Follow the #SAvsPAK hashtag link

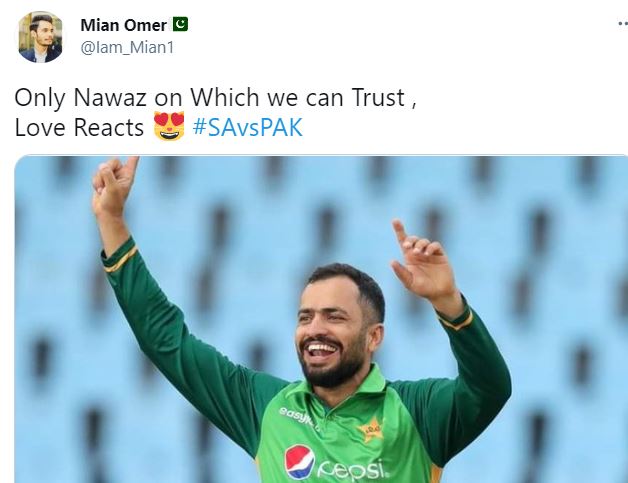pyautogui.click(x=248, y=127)
